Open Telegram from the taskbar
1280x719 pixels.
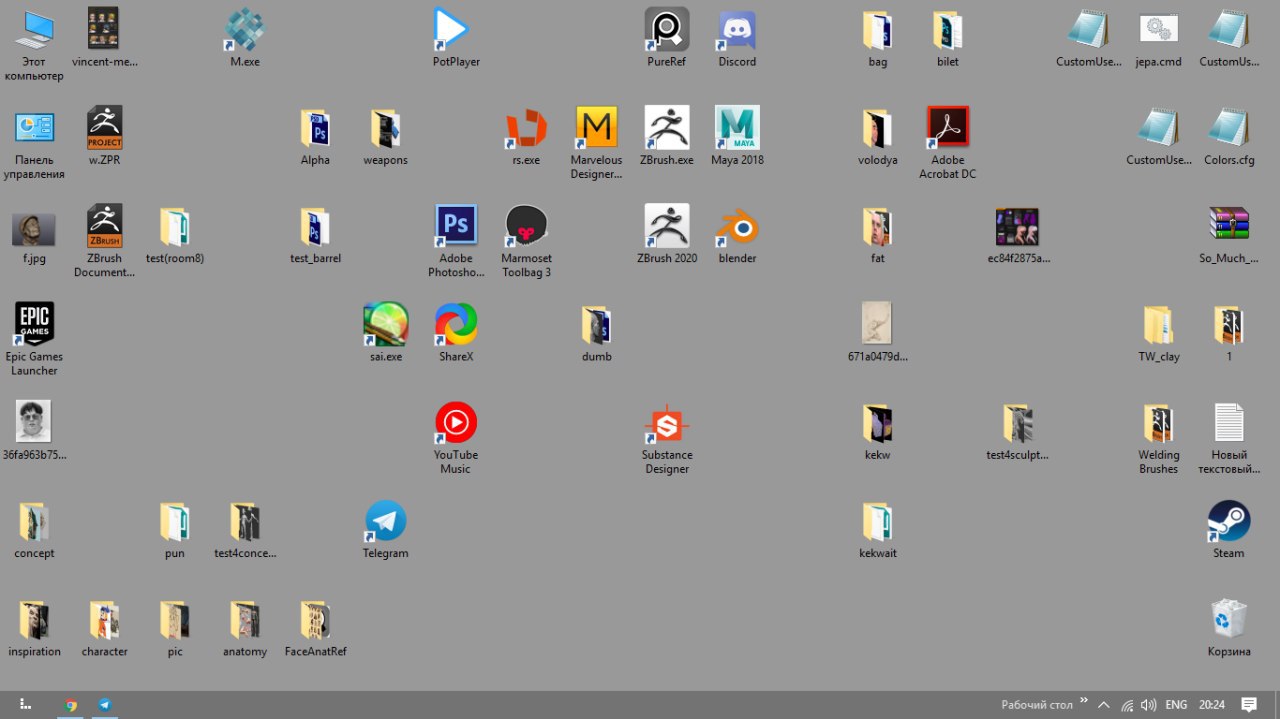(x=104, y=705)
